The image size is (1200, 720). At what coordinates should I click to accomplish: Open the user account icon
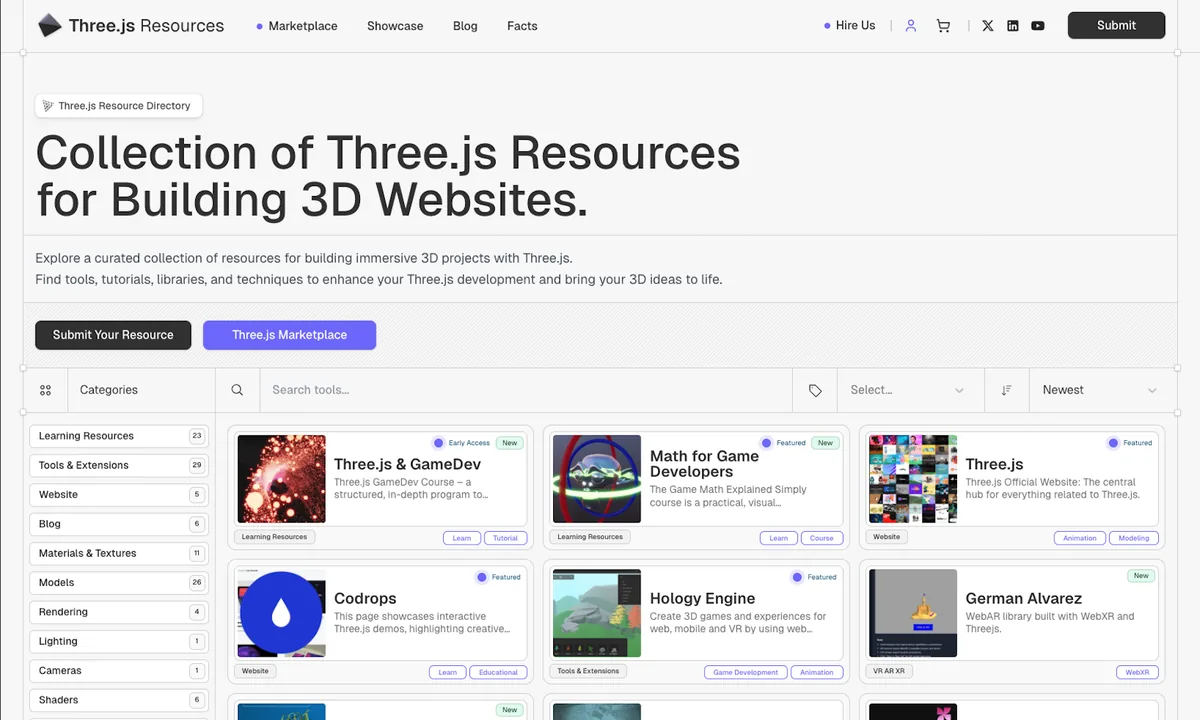click(911, 26)
